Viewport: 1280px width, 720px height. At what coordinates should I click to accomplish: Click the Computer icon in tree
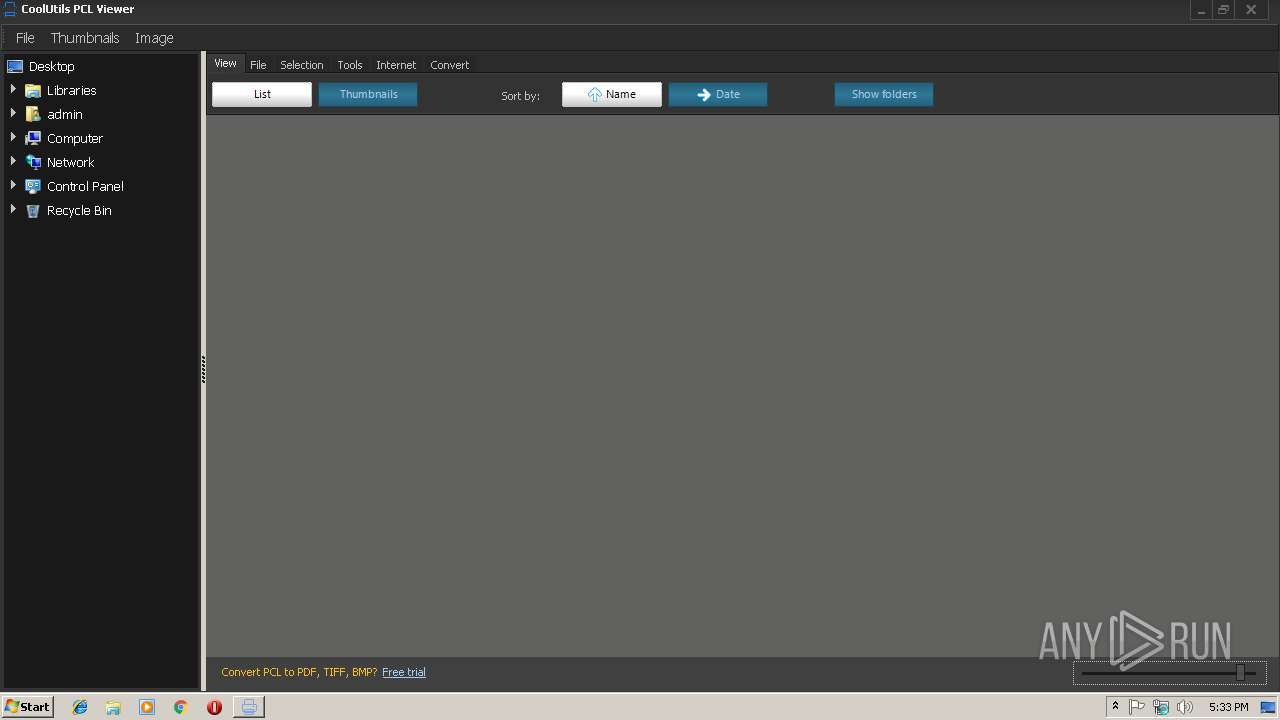(x=33, y=138)
